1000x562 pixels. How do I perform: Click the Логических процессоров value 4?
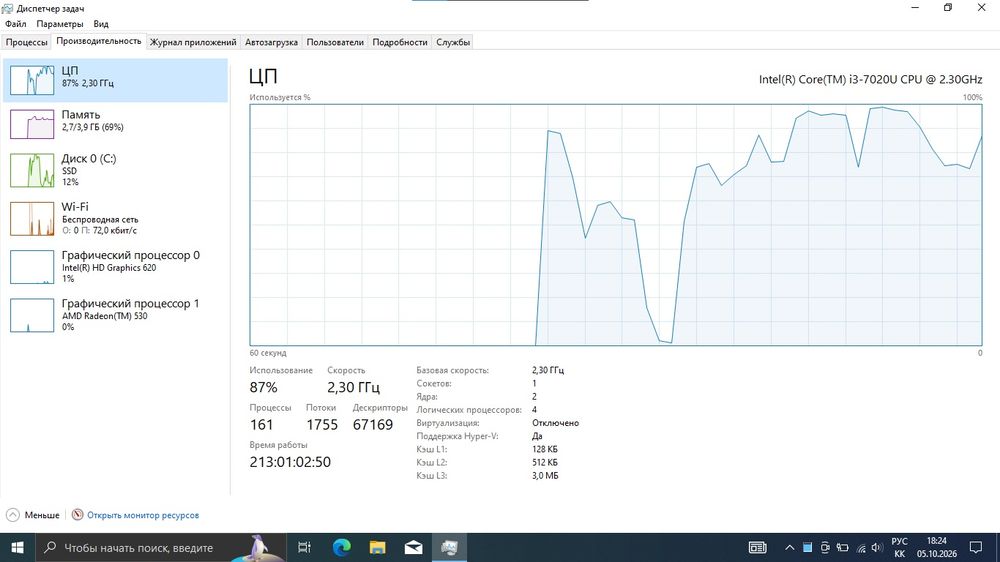point(534,410)
